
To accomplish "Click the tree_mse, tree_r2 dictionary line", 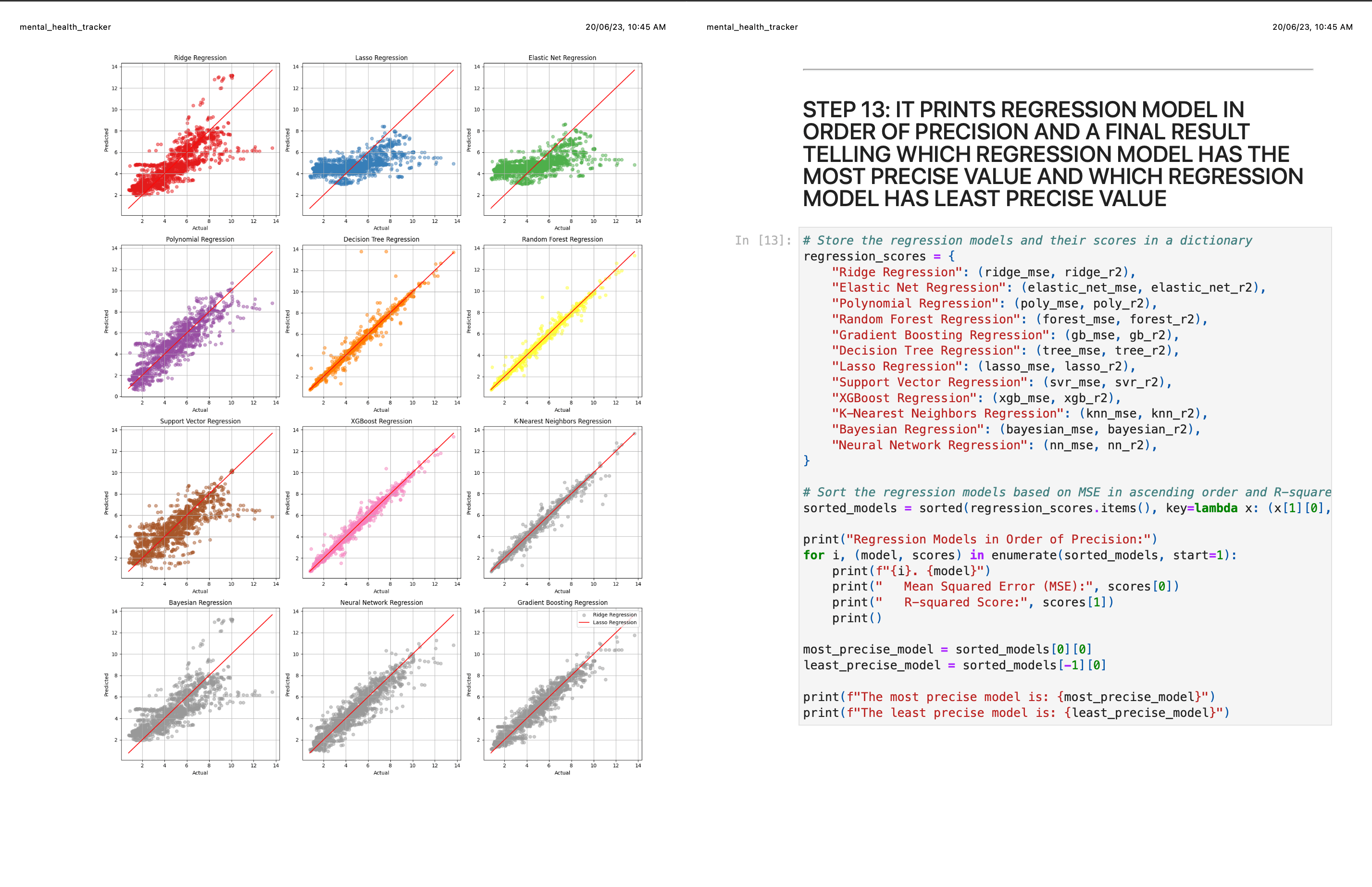I will pos(1006,350).
